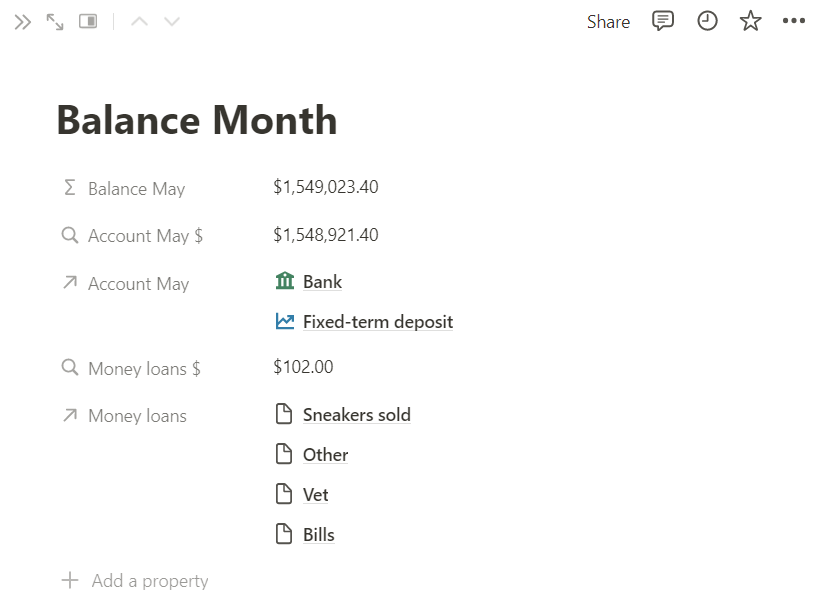Open the three-dot more options menu

pyautogui.click(x=793, y=21)
